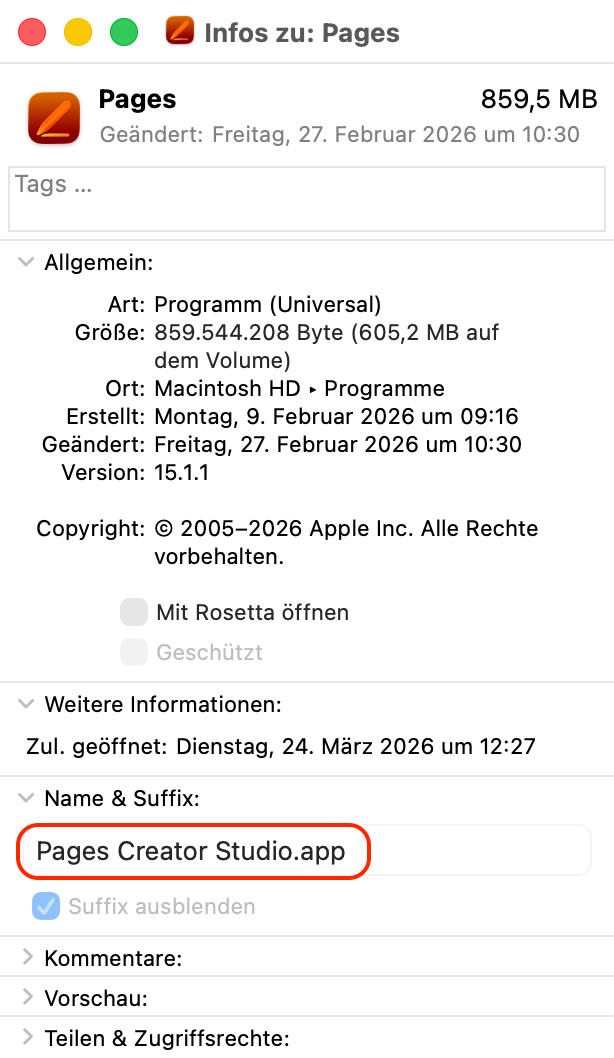Click the Tags input field
614x1058 pixels.
pyautogui.click(x=307, y=198)
